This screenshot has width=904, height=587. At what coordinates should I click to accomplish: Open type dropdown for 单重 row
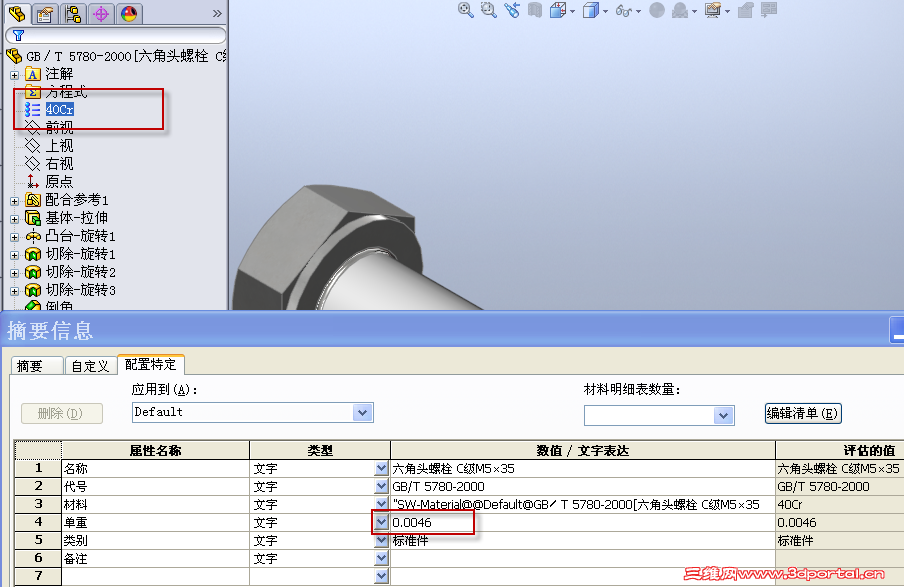381,522
